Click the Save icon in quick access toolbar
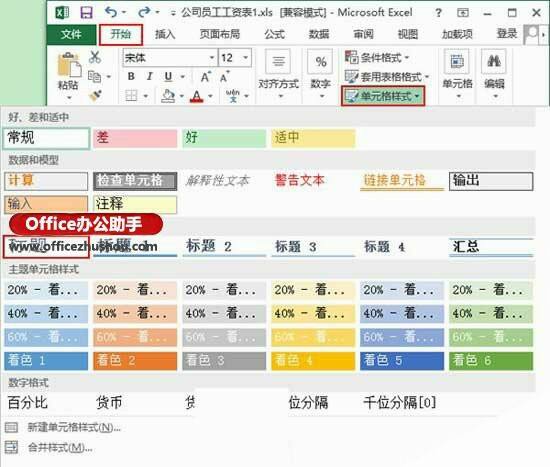The height and width of the screenshot is (467, 550). (86, 13)
